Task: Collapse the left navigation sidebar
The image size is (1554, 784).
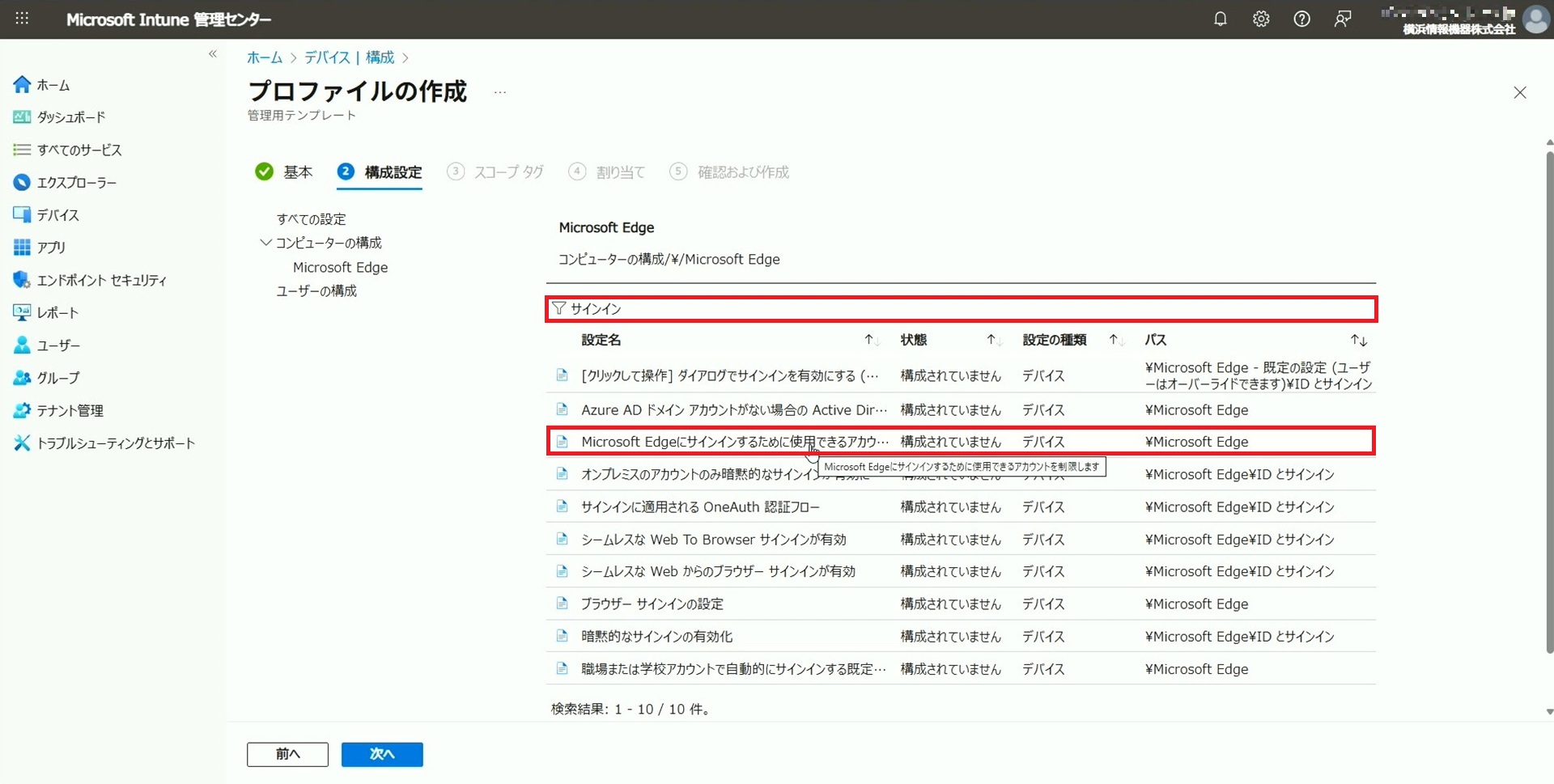Action: tap(213, 54)
